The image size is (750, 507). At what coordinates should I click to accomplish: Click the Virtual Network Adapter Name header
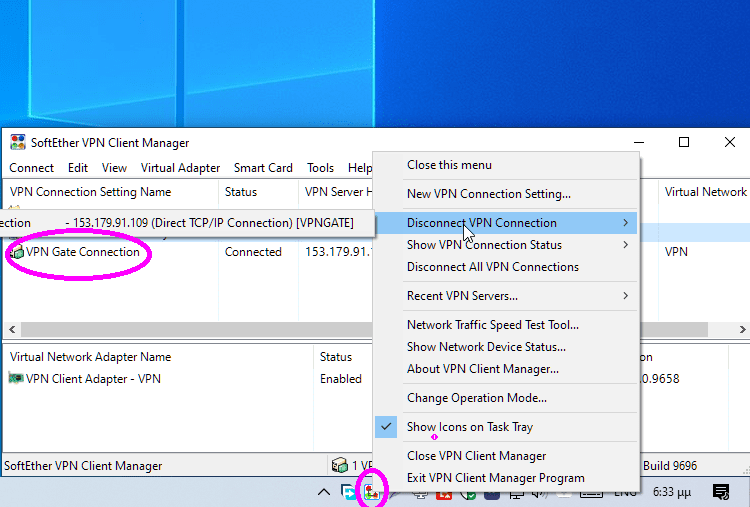pos(158,357)
